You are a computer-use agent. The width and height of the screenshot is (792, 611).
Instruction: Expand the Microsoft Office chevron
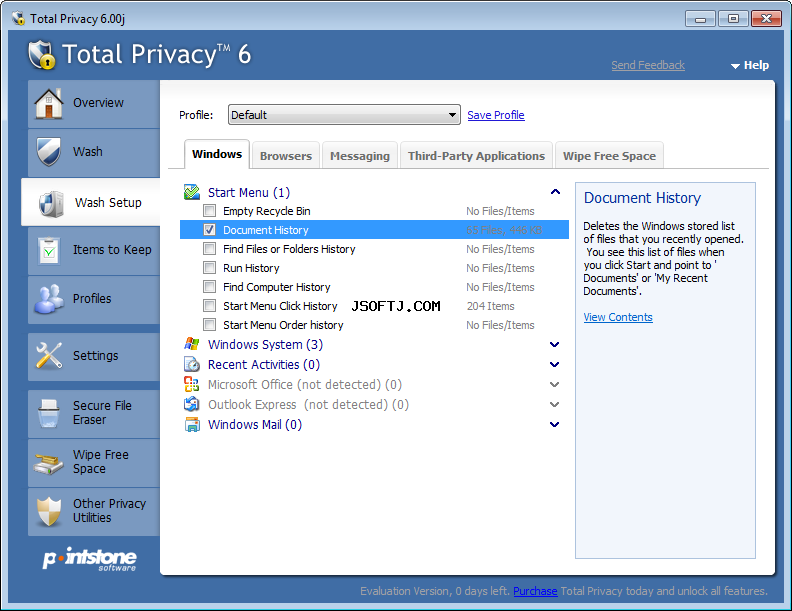pyautogui.click(x=554, y=384)
